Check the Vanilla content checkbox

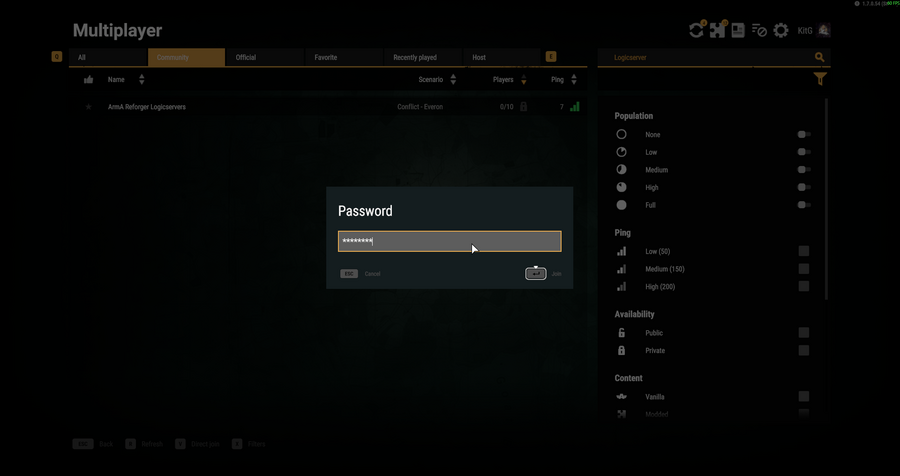(x=804, y=396)
